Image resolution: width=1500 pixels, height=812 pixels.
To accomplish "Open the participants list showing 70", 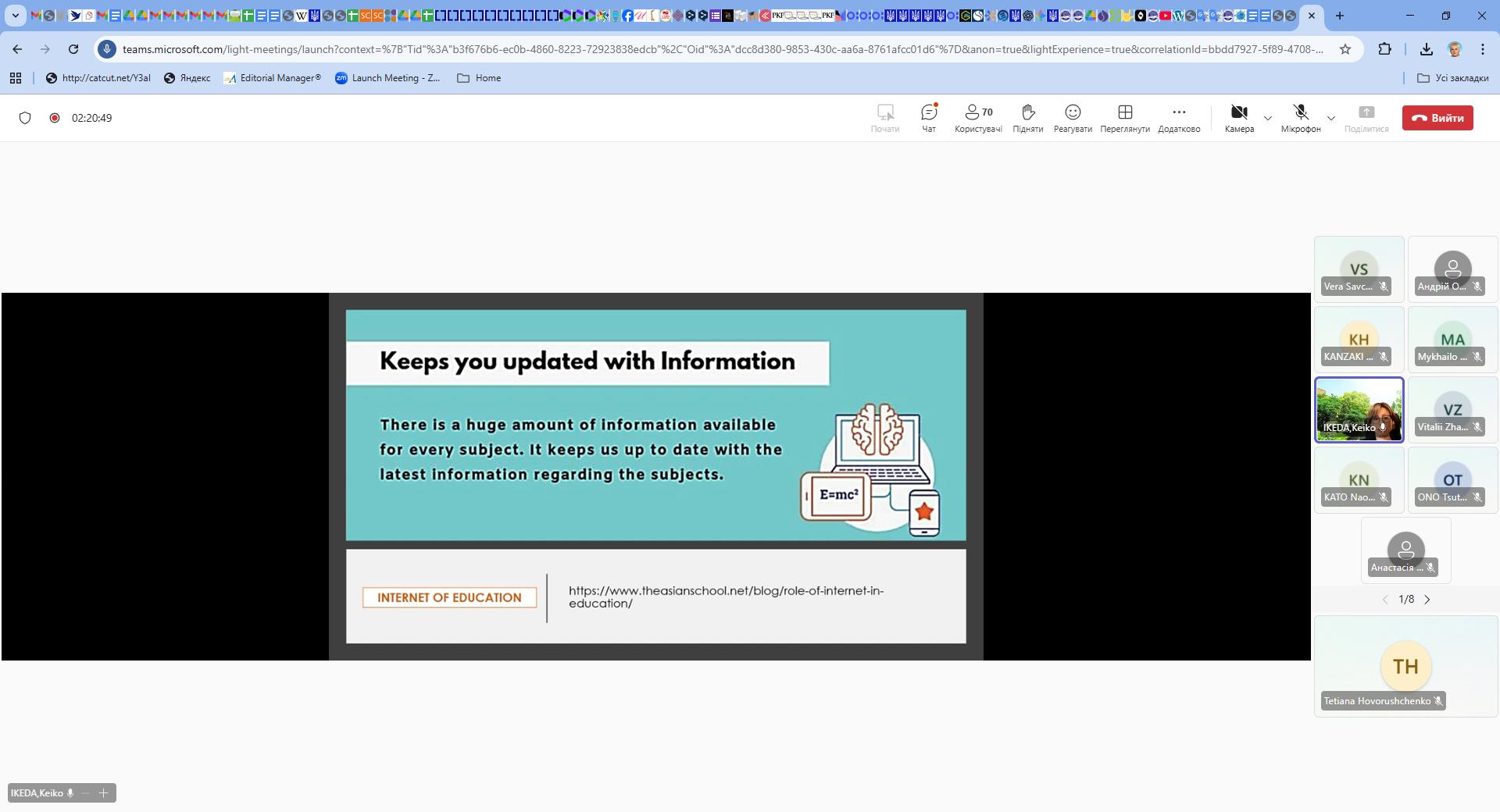I will (978, 118).
